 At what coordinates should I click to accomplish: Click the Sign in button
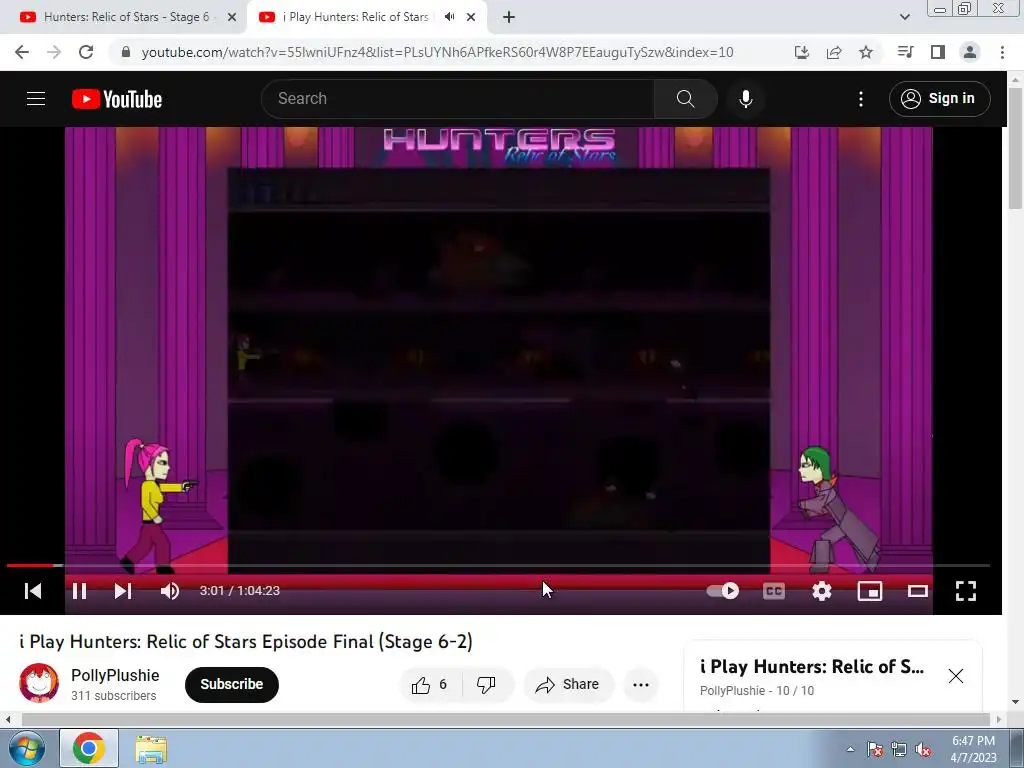coord(939,99)
